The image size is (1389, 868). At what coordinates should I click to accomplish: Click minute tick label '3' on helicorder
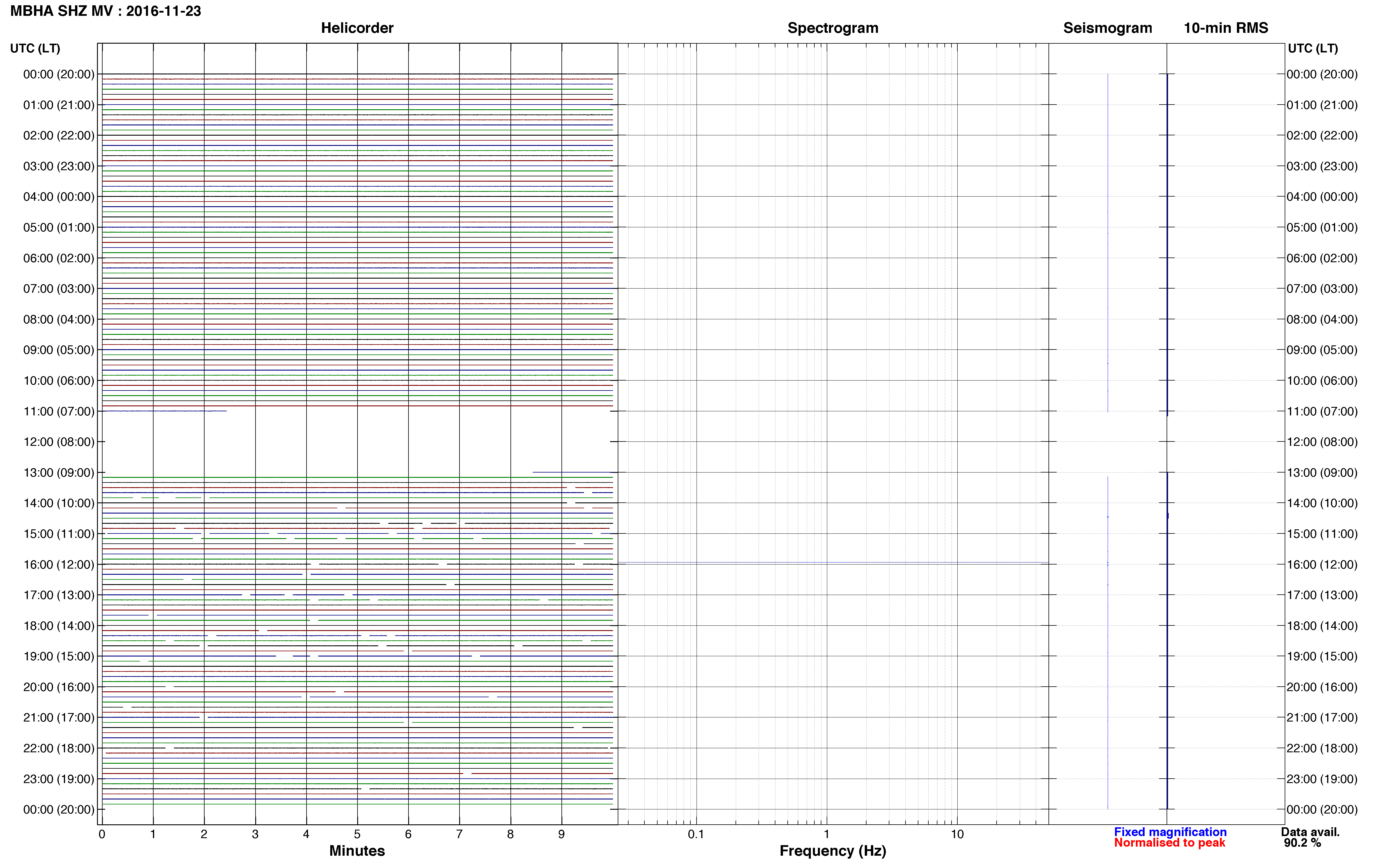click(x=255, y=834)
